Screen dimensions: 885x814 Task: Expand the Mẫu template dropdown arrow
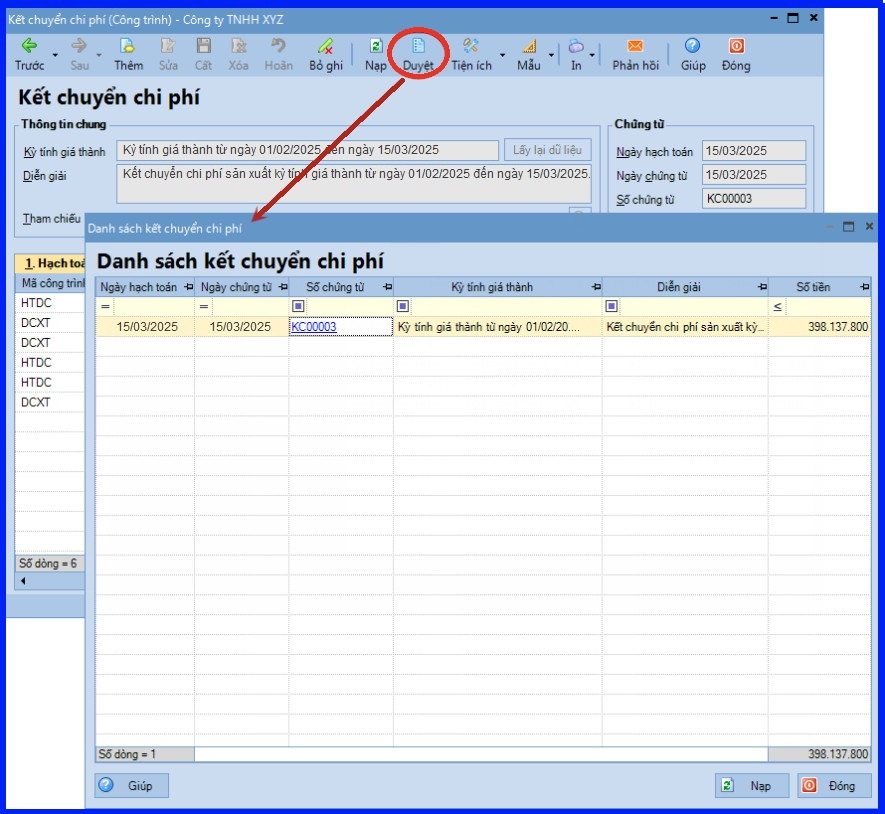(x=551, y=55)
